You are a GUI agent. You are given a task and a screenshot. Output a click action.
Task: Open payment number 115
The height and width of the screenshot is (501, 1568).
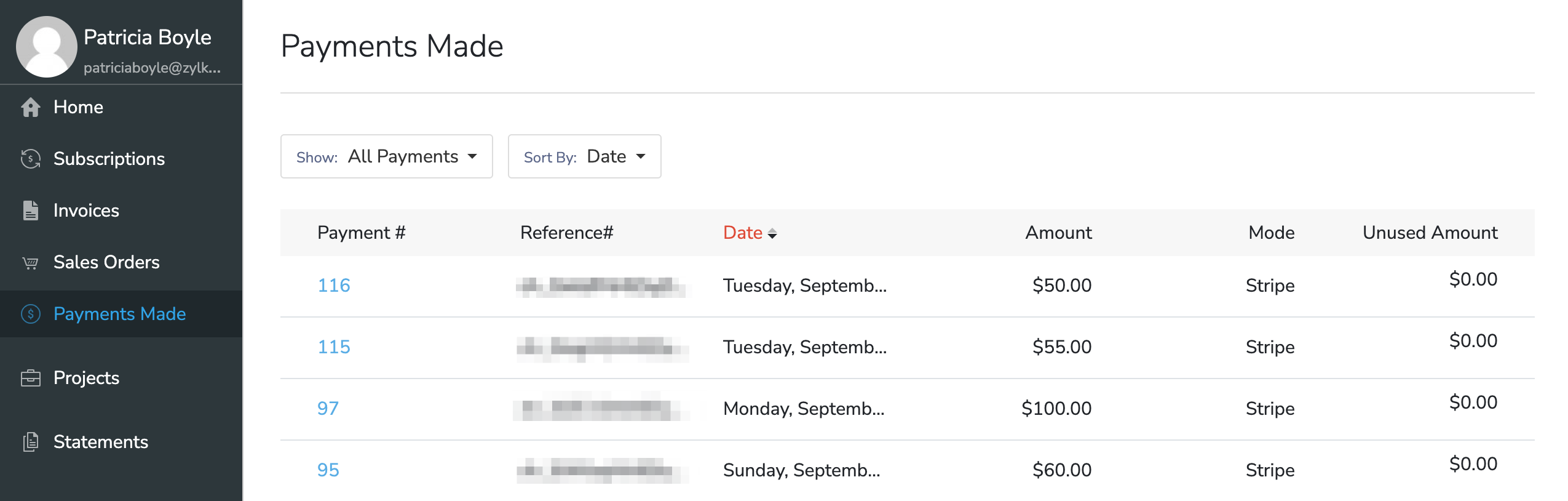pos(333,347)
